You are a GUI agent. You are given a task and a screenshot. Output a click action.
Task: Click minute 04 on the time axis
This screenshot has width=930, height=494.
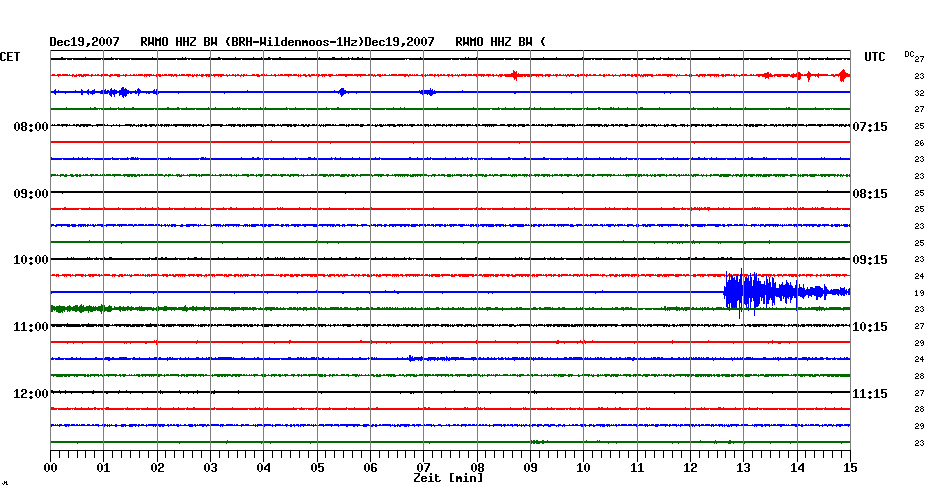tap(264, 468)
